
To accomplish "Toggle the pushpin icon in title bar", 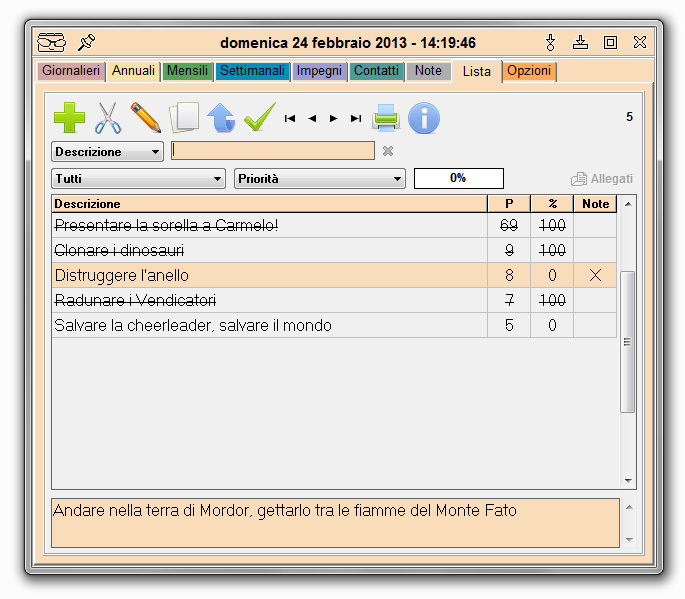I will coord(86,42).
